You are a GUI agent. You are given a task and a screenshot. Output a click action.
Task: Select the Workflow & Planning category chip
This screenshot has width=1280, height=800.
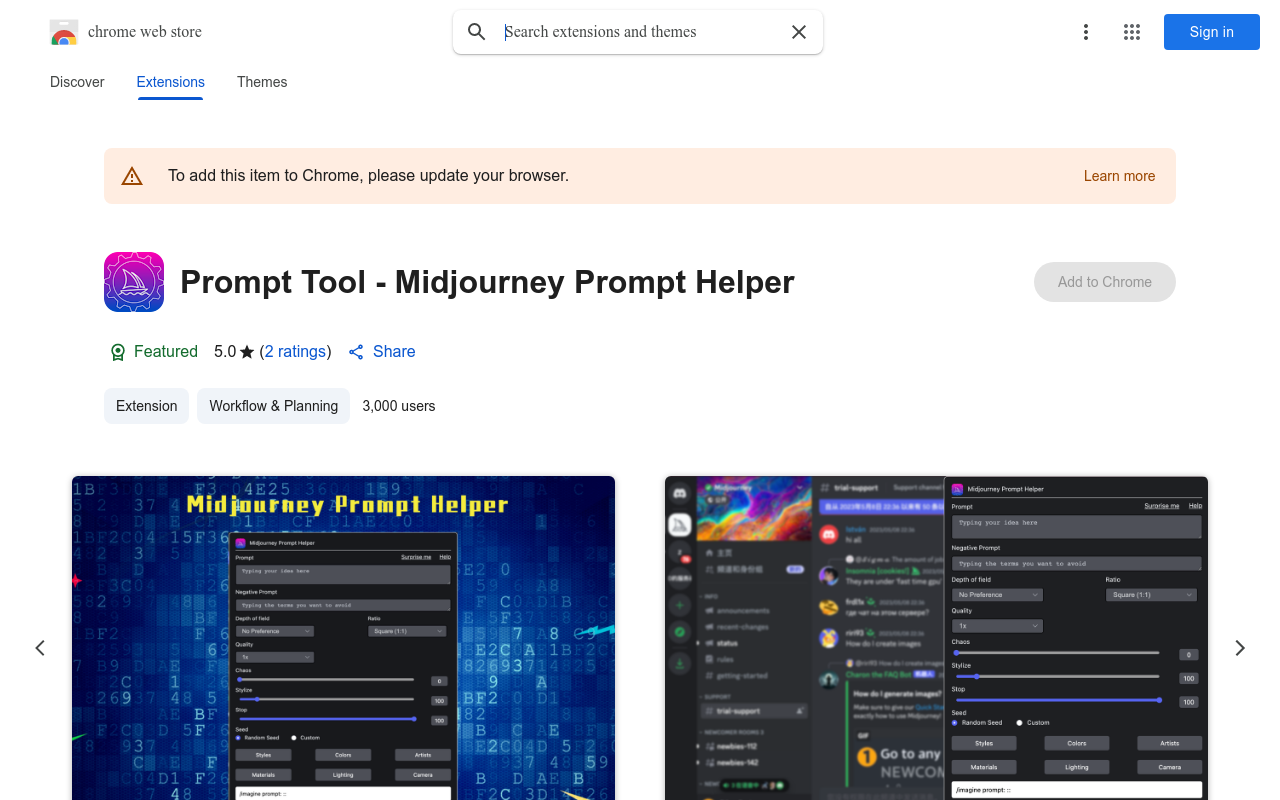pos(274,406)
